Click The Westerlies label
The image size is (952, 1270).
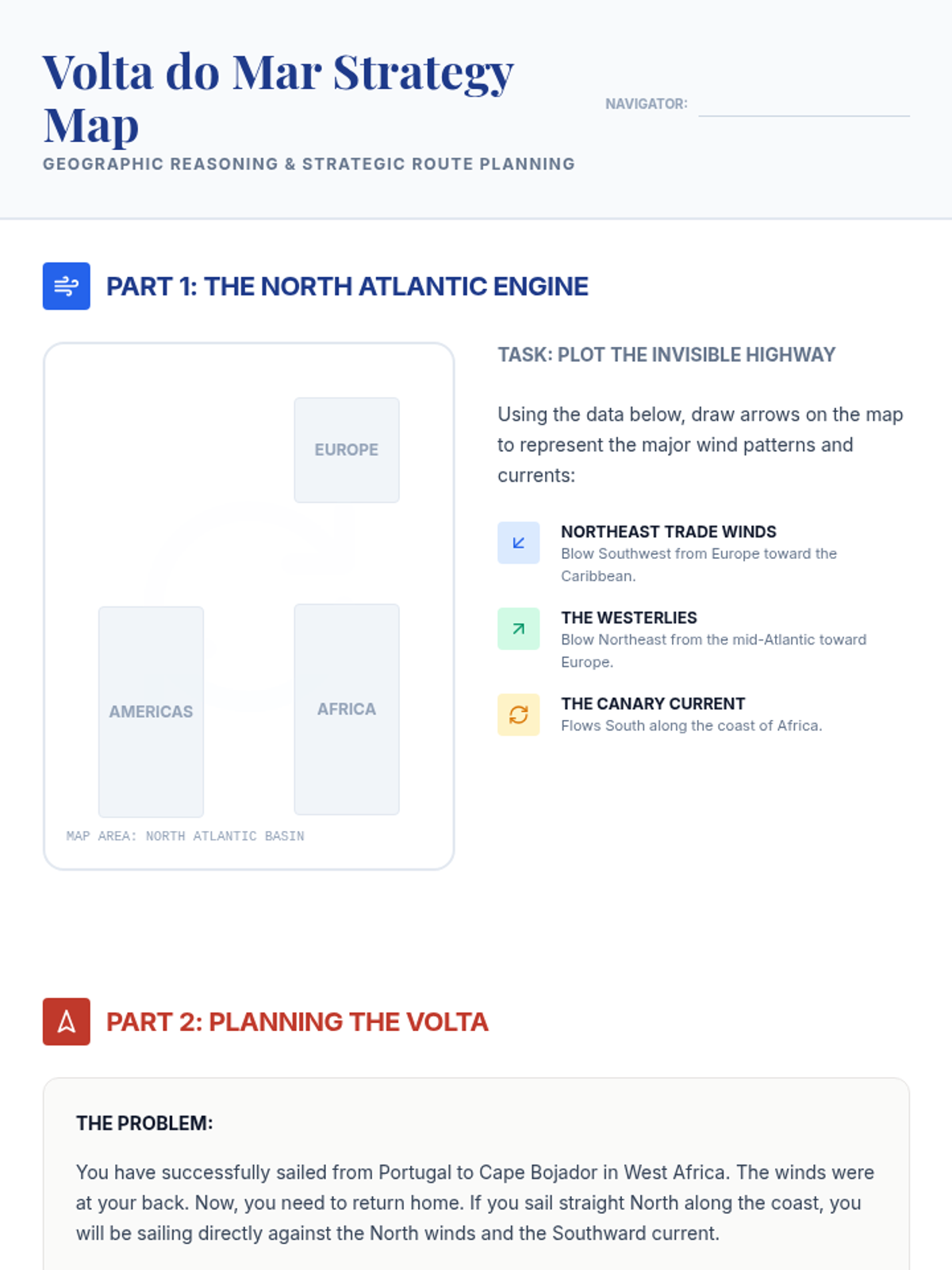coord(629,618)
